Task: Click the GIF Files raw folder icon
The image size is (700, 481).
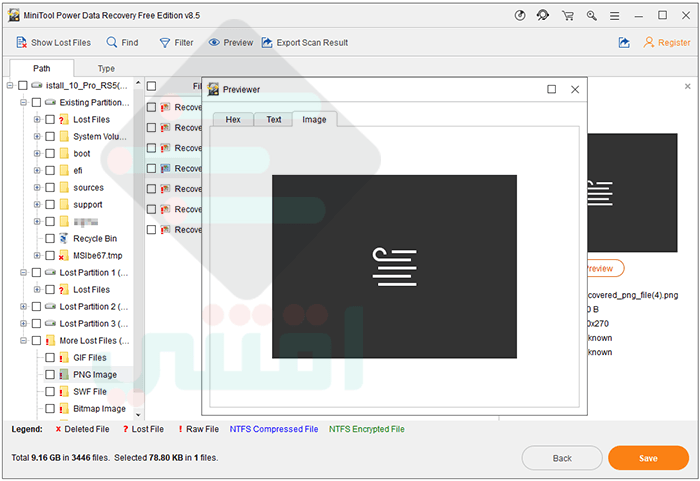Action: point(64,357)
